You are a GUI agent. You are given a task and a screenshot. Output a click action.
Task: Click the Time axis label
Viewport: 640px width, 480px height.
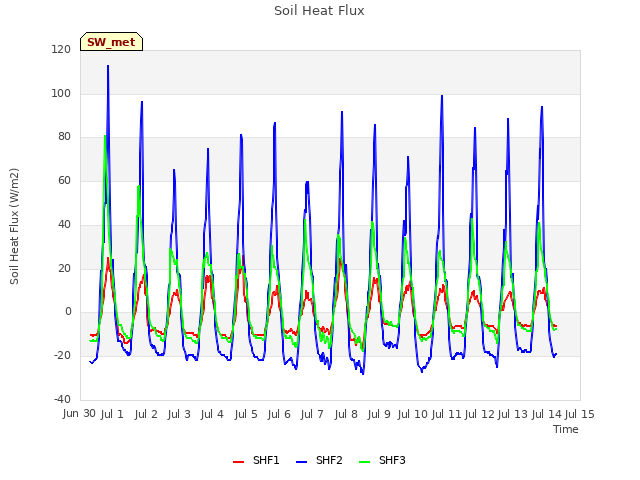(x=566, y=429)
